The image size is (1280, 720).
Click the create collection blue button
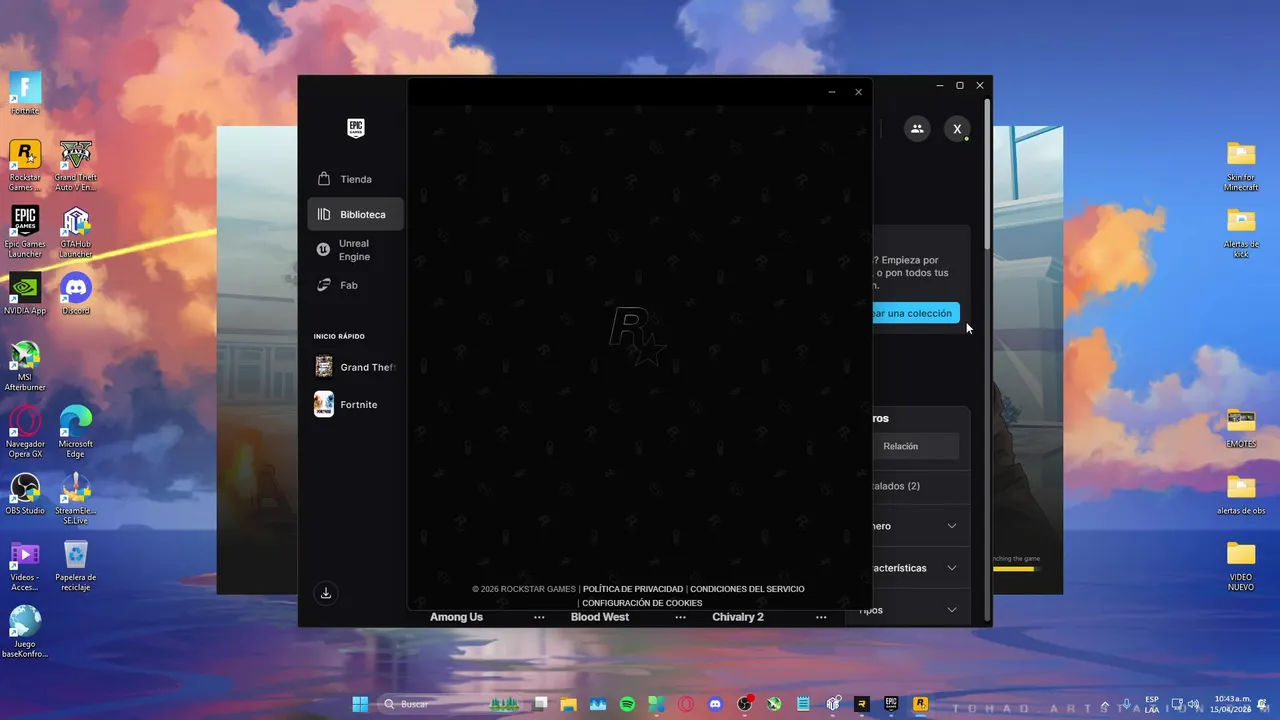pyautogui.click(x=914, y=313)
